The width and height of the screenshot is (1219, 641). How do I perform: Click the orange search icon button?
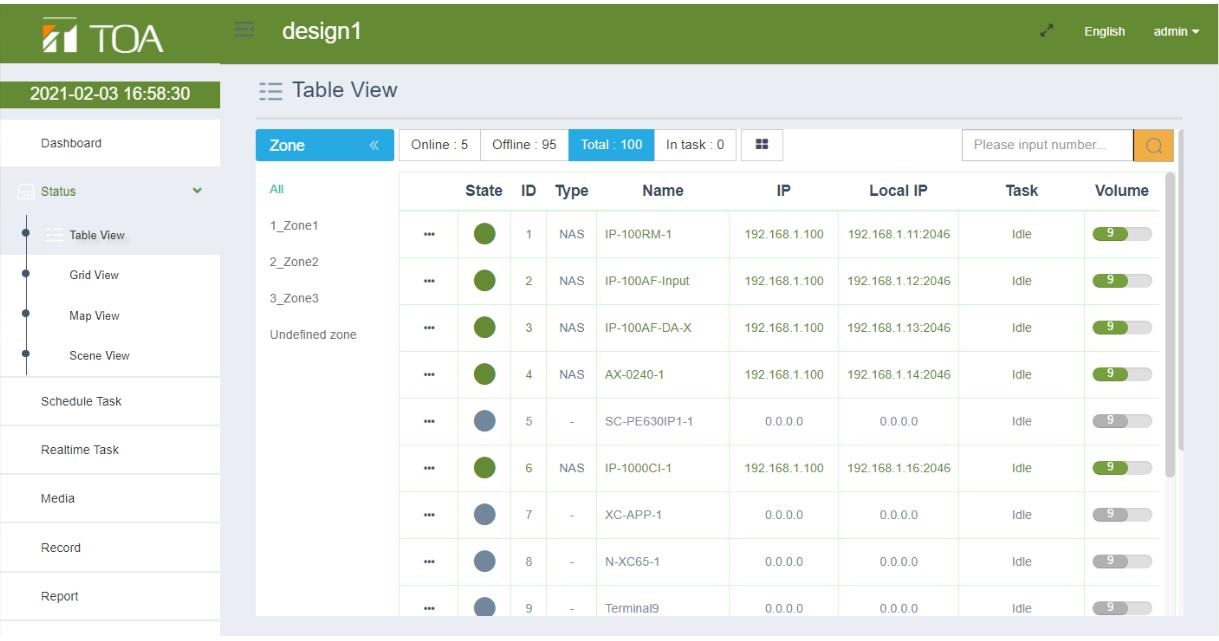pyautogui.click(x=1153, y=145)
